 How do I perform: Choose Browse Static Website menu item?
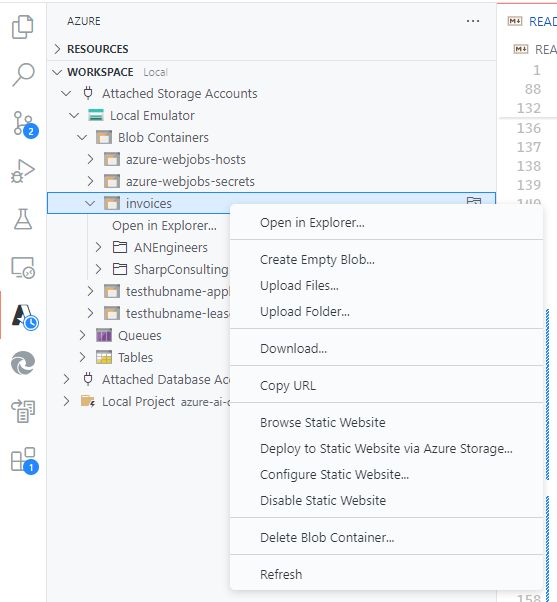tap(386, 422)
